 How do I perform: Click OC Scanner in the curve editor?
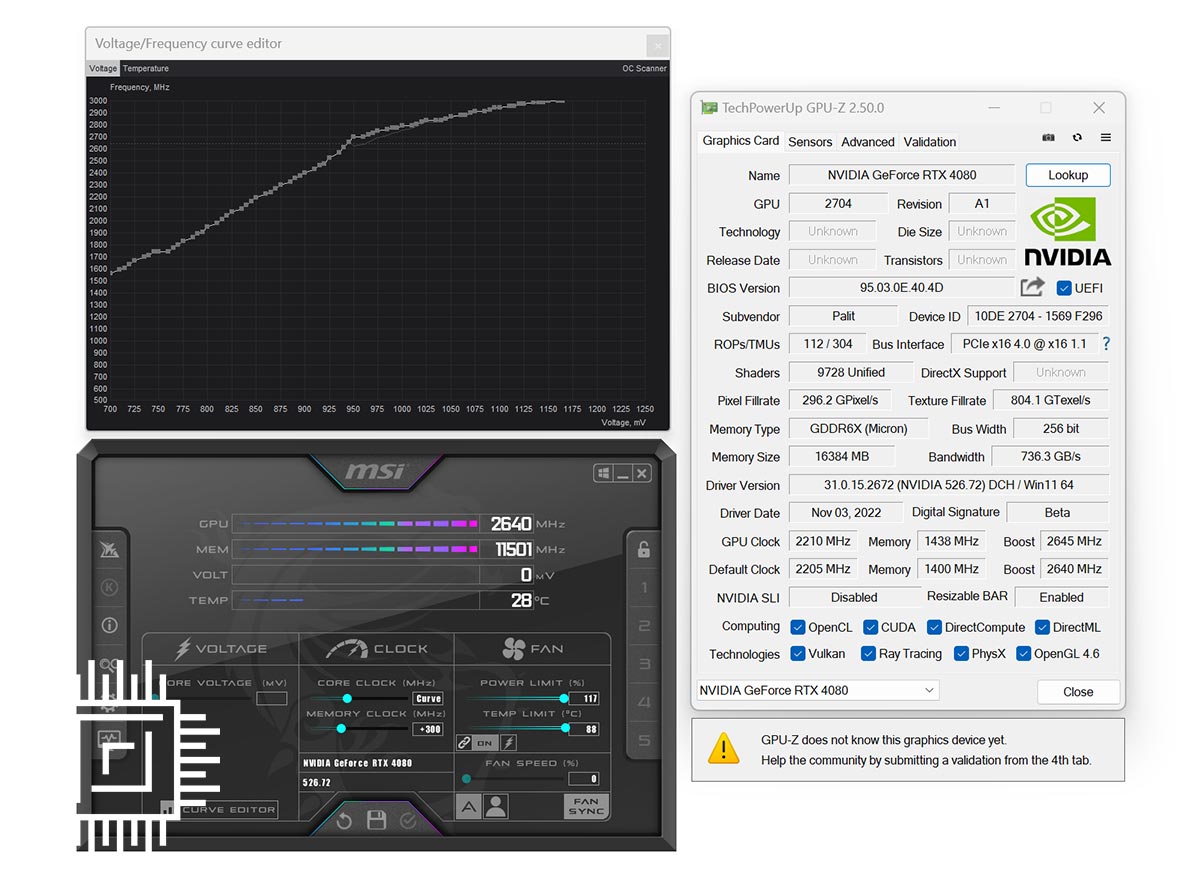(x=644, y=68)
